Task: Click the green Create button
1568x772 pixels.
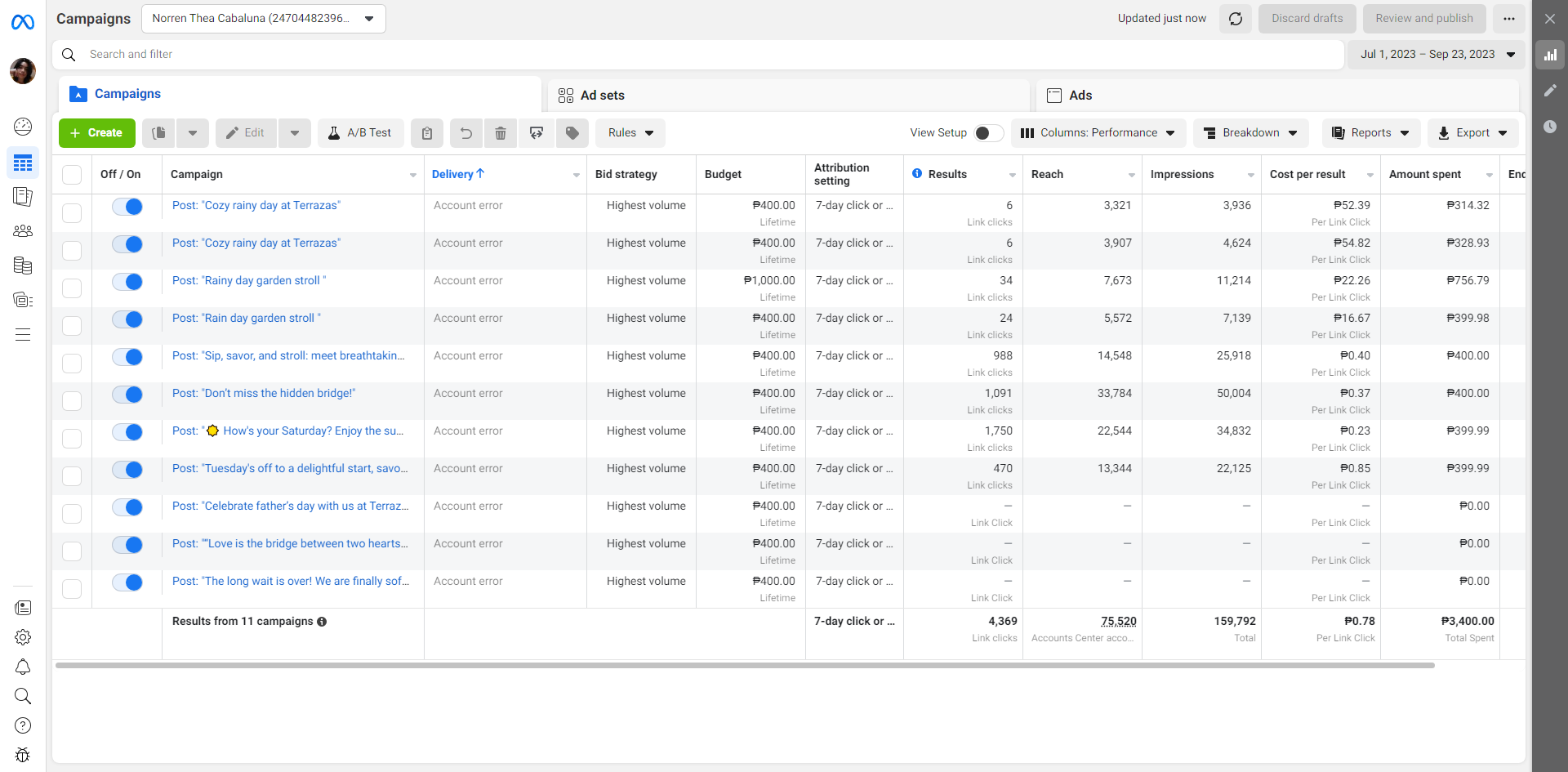Action: pos(97,133)
